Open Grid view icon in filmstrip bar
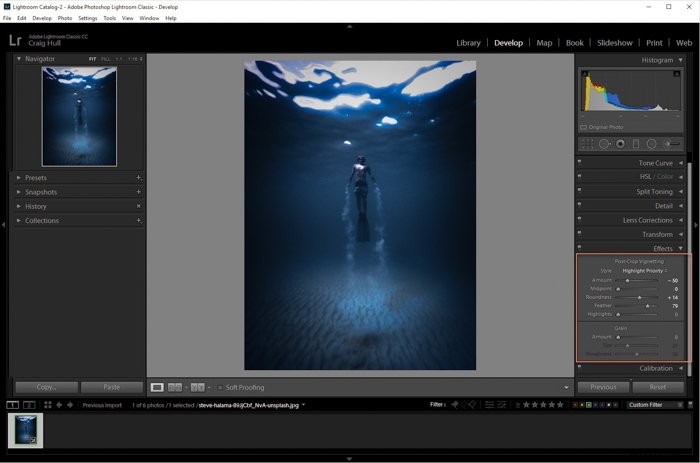The width and height of the screenshot is (700, 463). 48,405
